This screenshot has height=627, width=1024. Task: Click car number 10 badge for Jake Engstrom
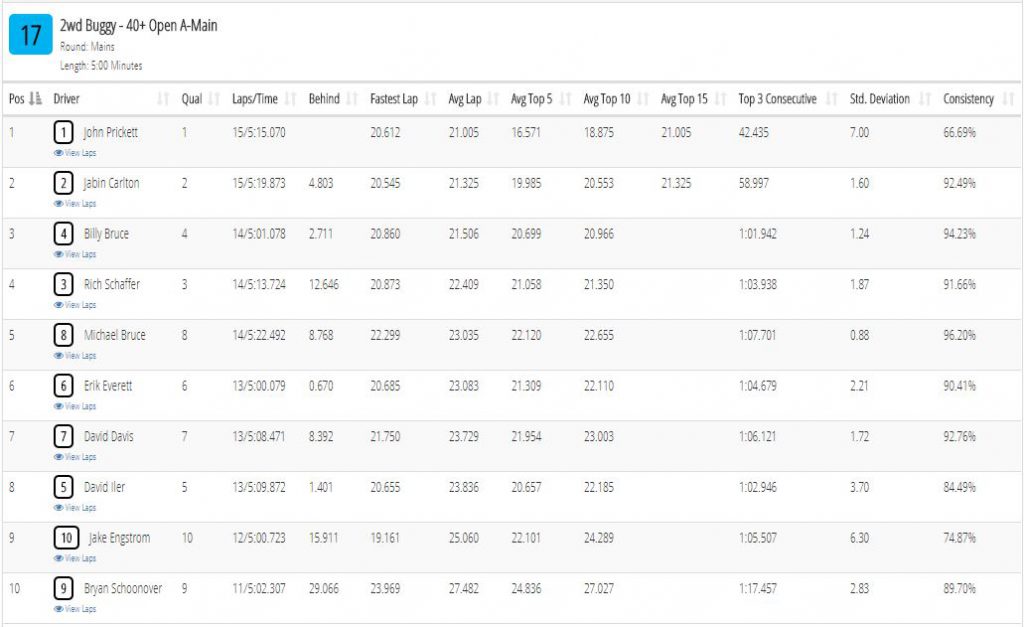(66, 538)
